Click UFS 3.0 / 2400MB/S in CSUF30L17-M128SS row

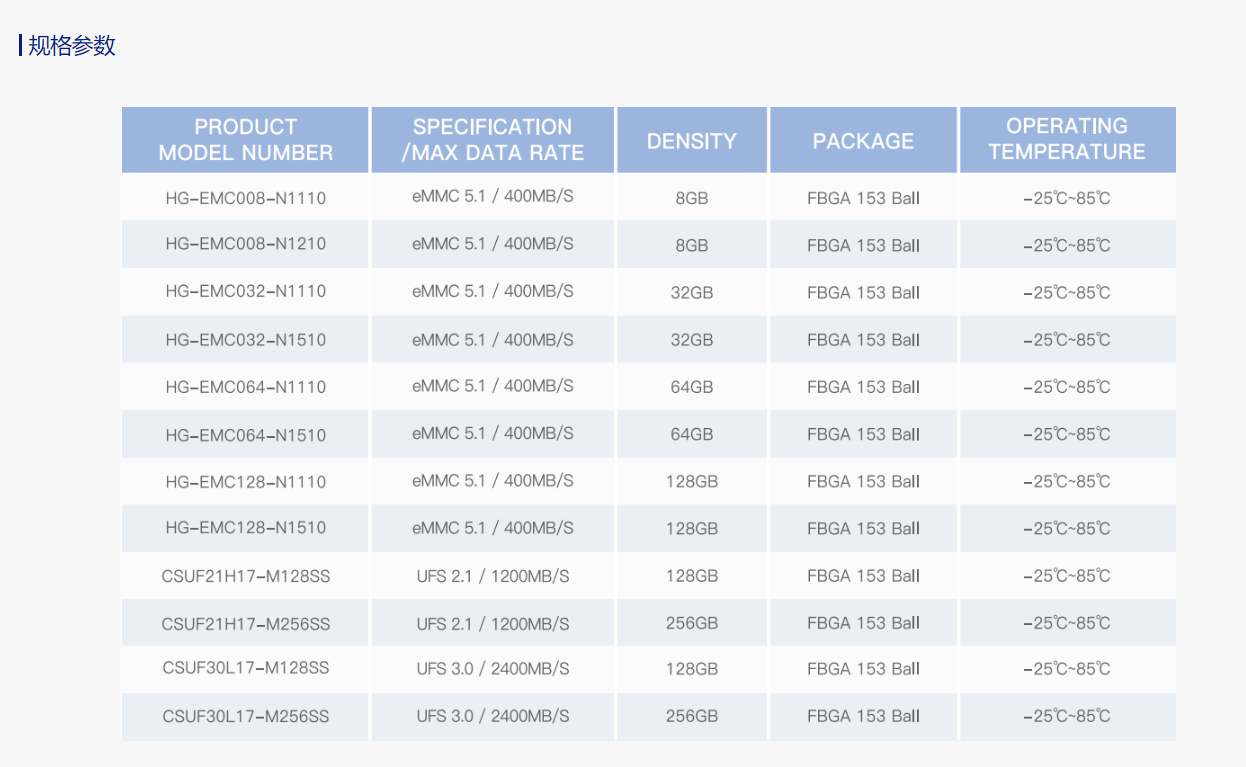point(493,668)
